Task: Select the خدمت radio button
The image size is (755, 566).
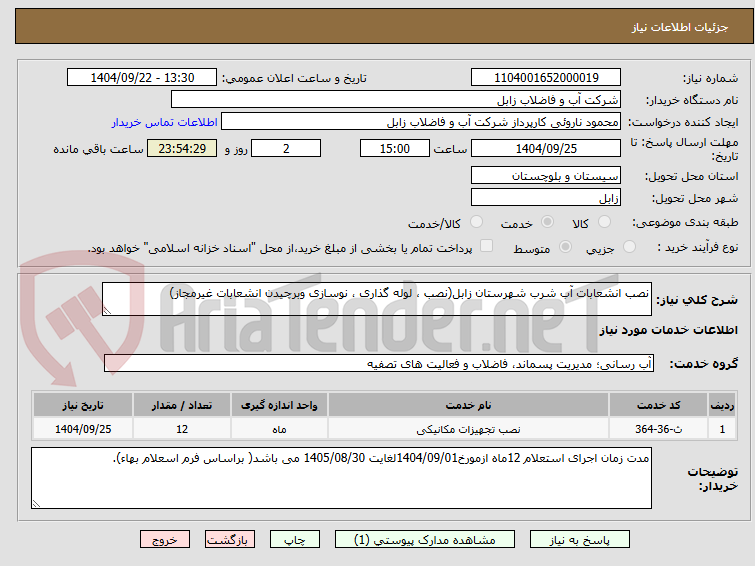Action: click(547, 222)
